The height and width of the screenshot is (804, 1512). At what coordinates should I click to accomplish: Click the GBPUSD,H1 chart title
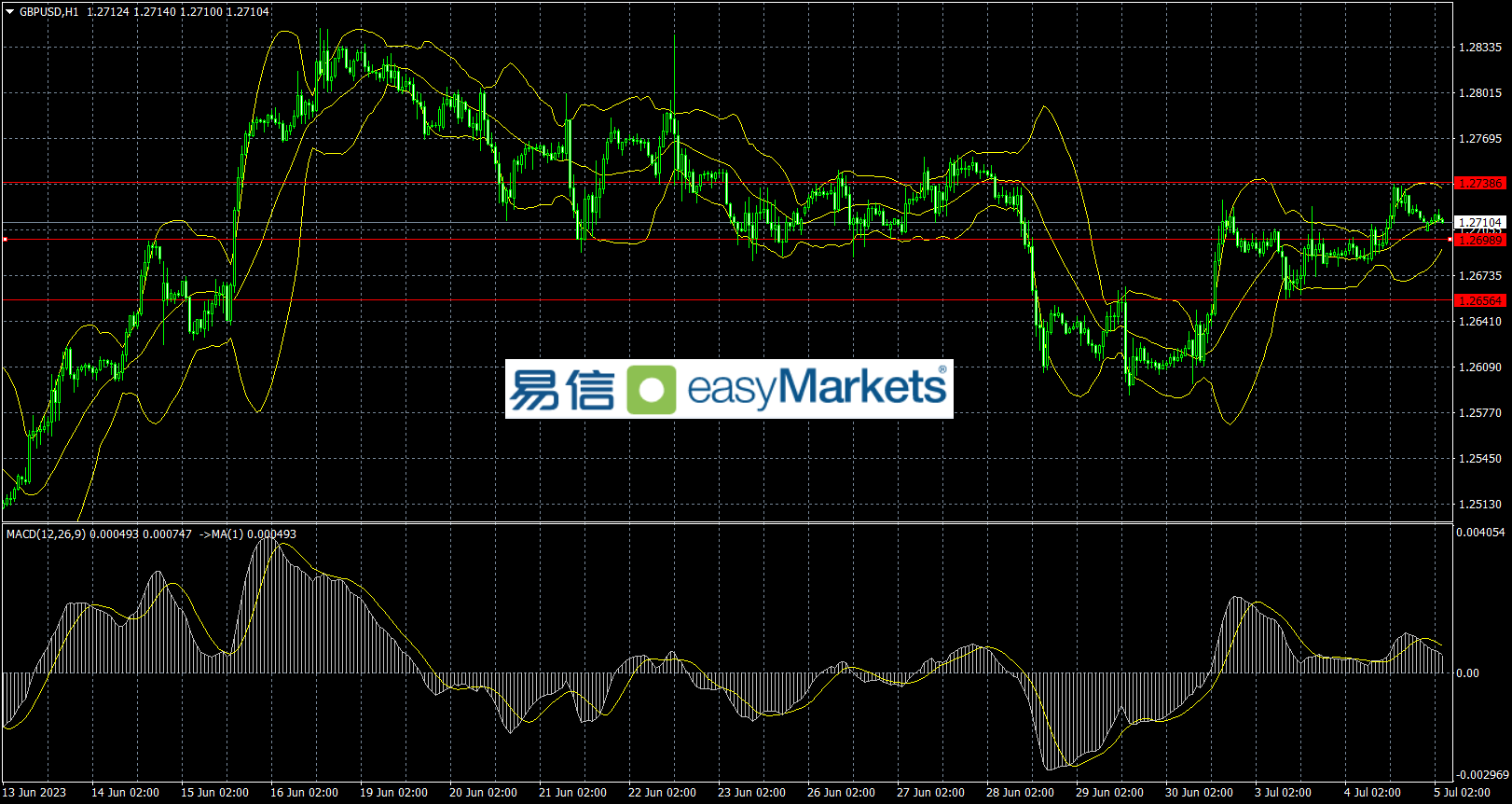click(49, 12)
